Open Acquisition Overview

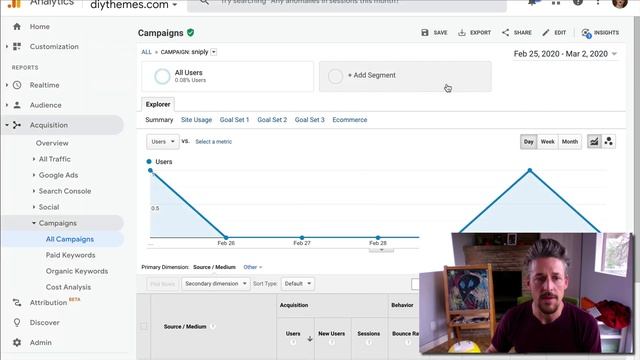tap(52, 143)
